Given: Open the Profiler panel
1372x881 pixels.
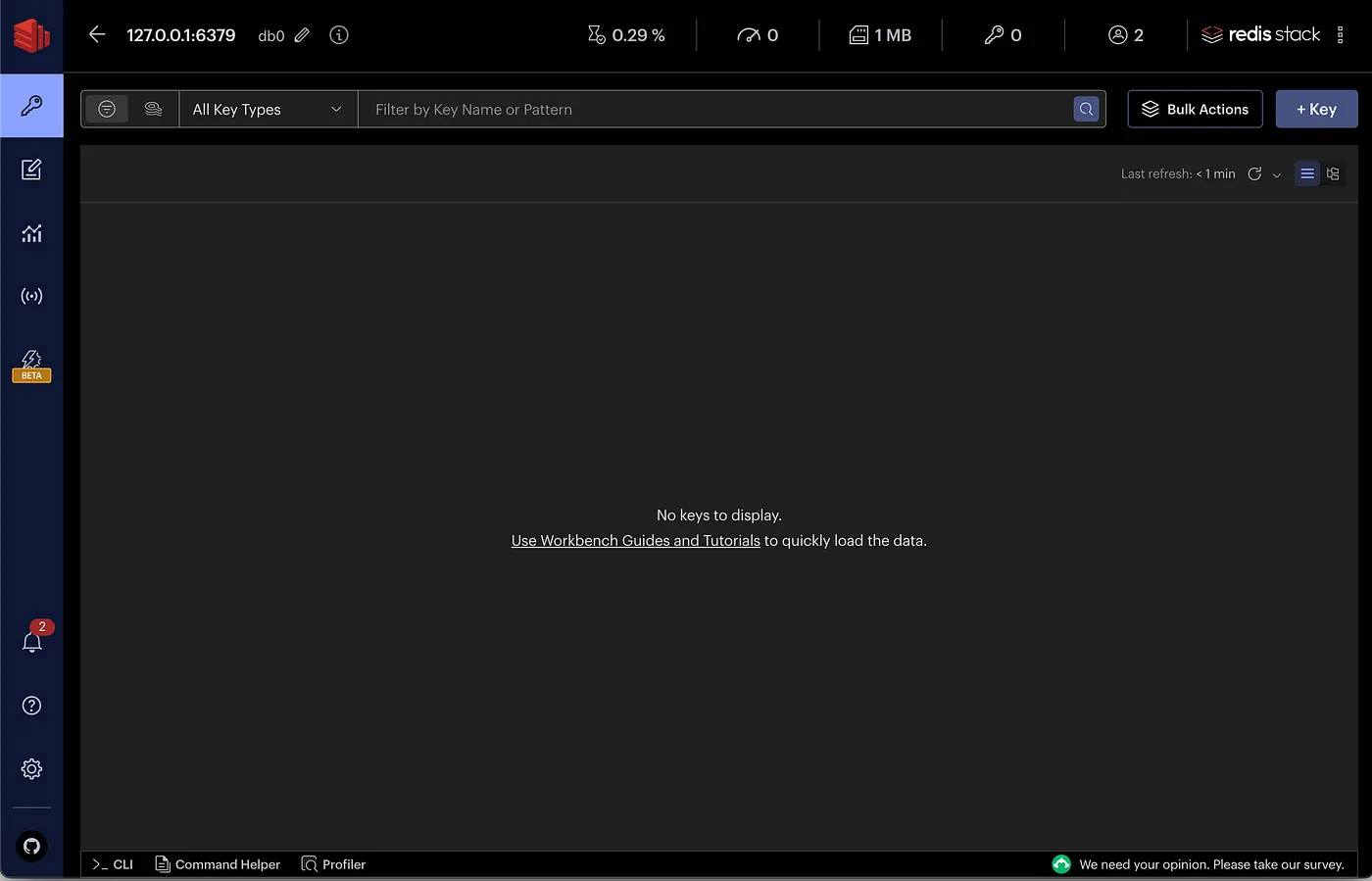Looking at the screenshot, I should (x=333, y=864).
